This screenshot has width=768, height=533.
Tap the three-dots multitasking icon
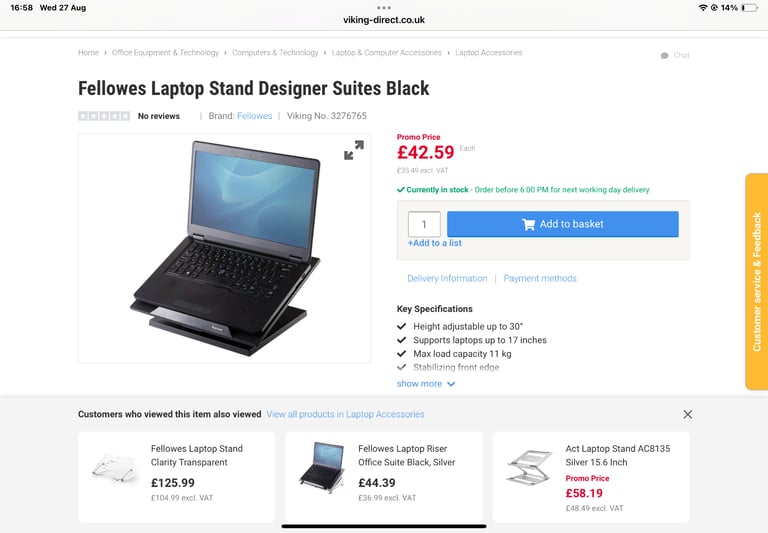point(384,8)
